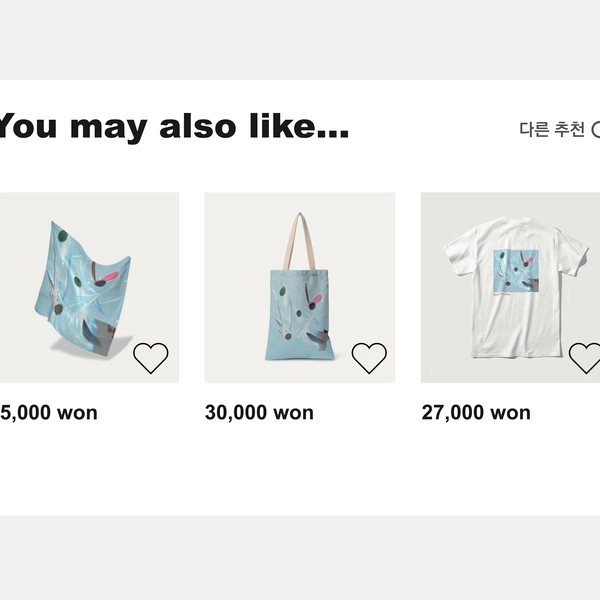Image resolution: width=600 pixels, height=600 pixels.
Task: Click the square art print on the t-shirt
Action: coord(514,272)
